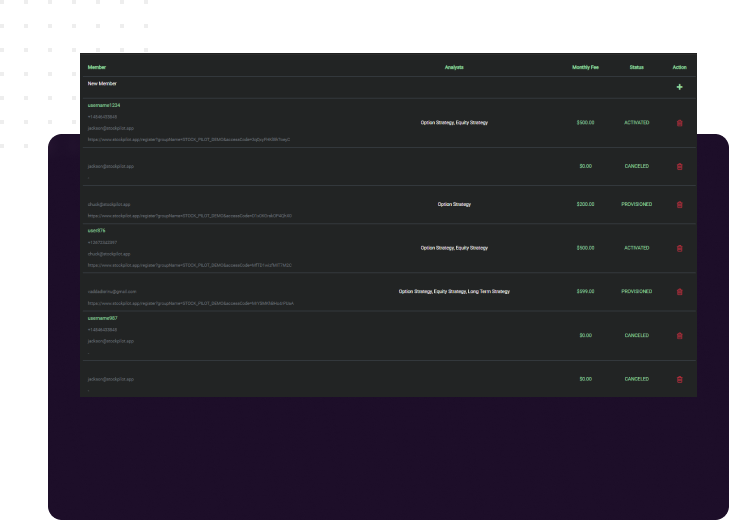The width and height of the screenshot is (729, 520).
Task: Delete the $999.00 provisioned member
Action: [680, 292]
